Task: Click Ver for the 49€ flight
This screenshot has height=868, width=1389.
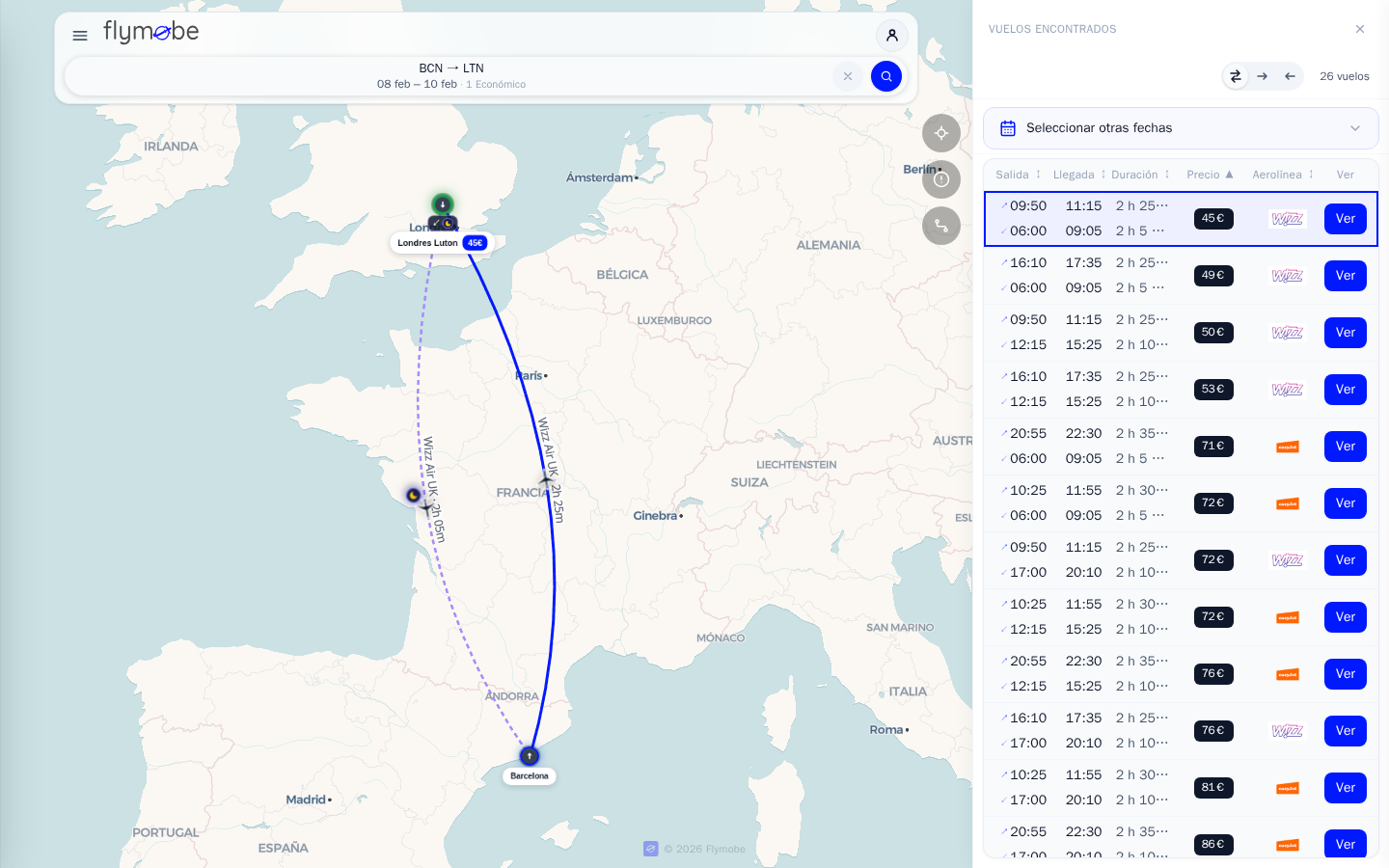Action: (x=1346, y=276)
